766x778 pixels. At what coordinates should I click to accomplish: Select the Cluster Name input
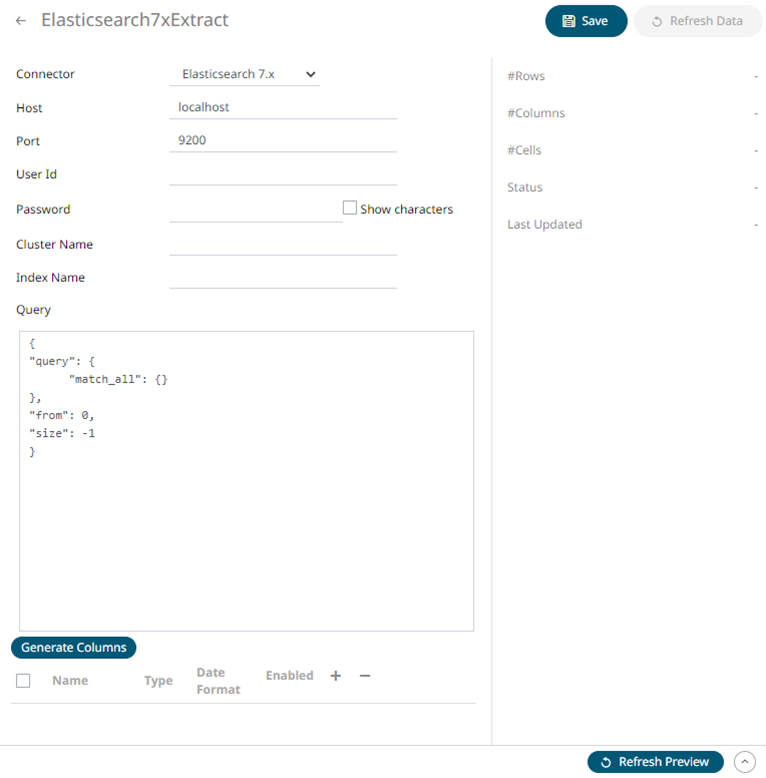pyautogui.click(x=283, y=244)
